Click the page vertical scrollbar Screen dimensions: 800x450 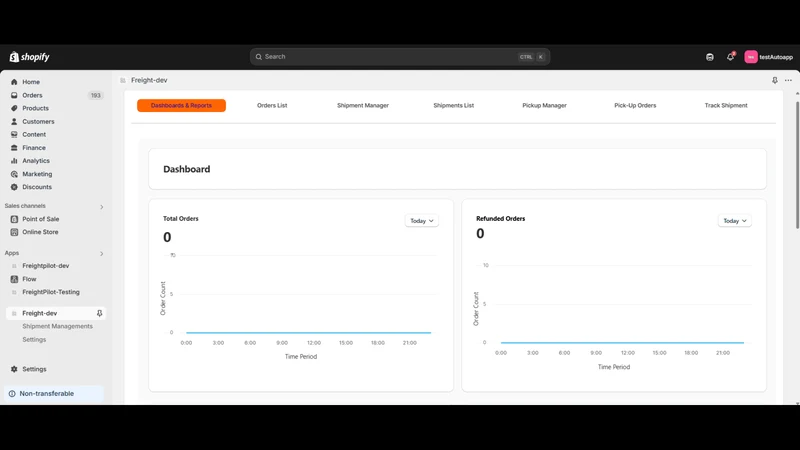pyautogui.click(x=797, y=165)
